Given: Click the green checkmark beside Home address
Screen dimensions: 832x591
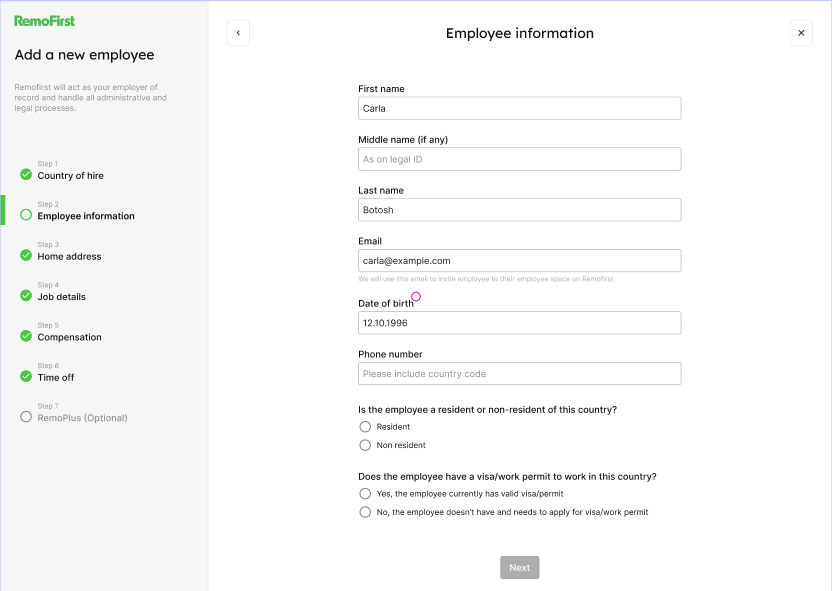Looking at the screenshot, I should pyautogui.click(x=26, y=255).
